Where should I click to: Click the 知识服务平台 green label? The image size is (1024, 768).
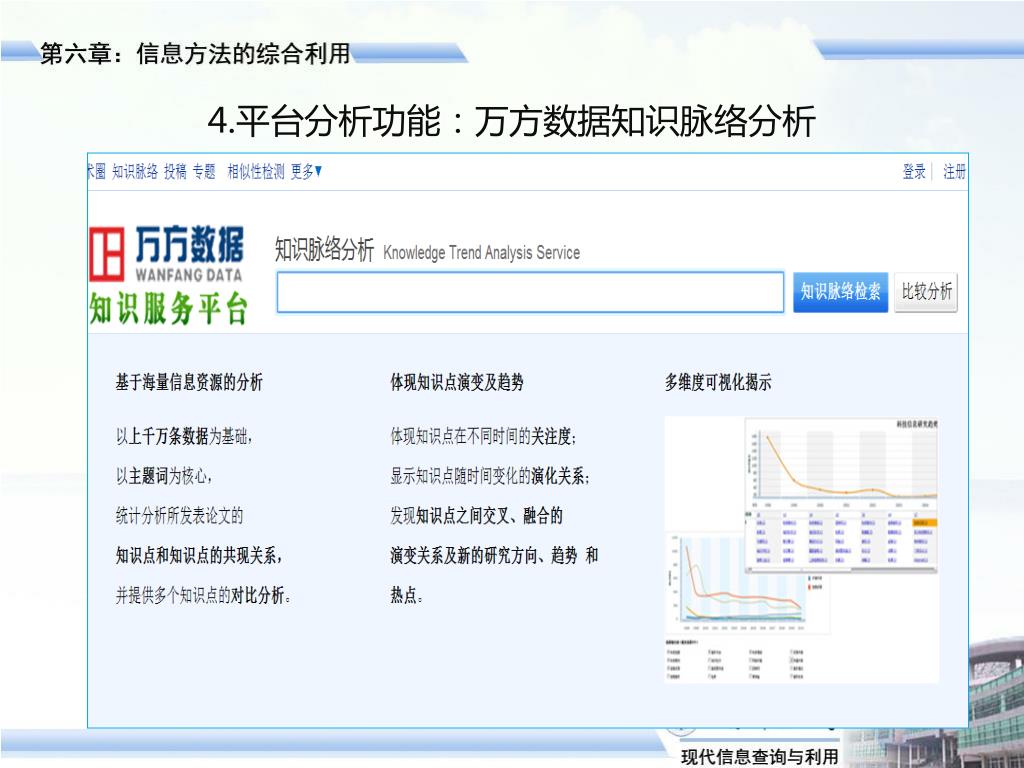coord(168,309)
